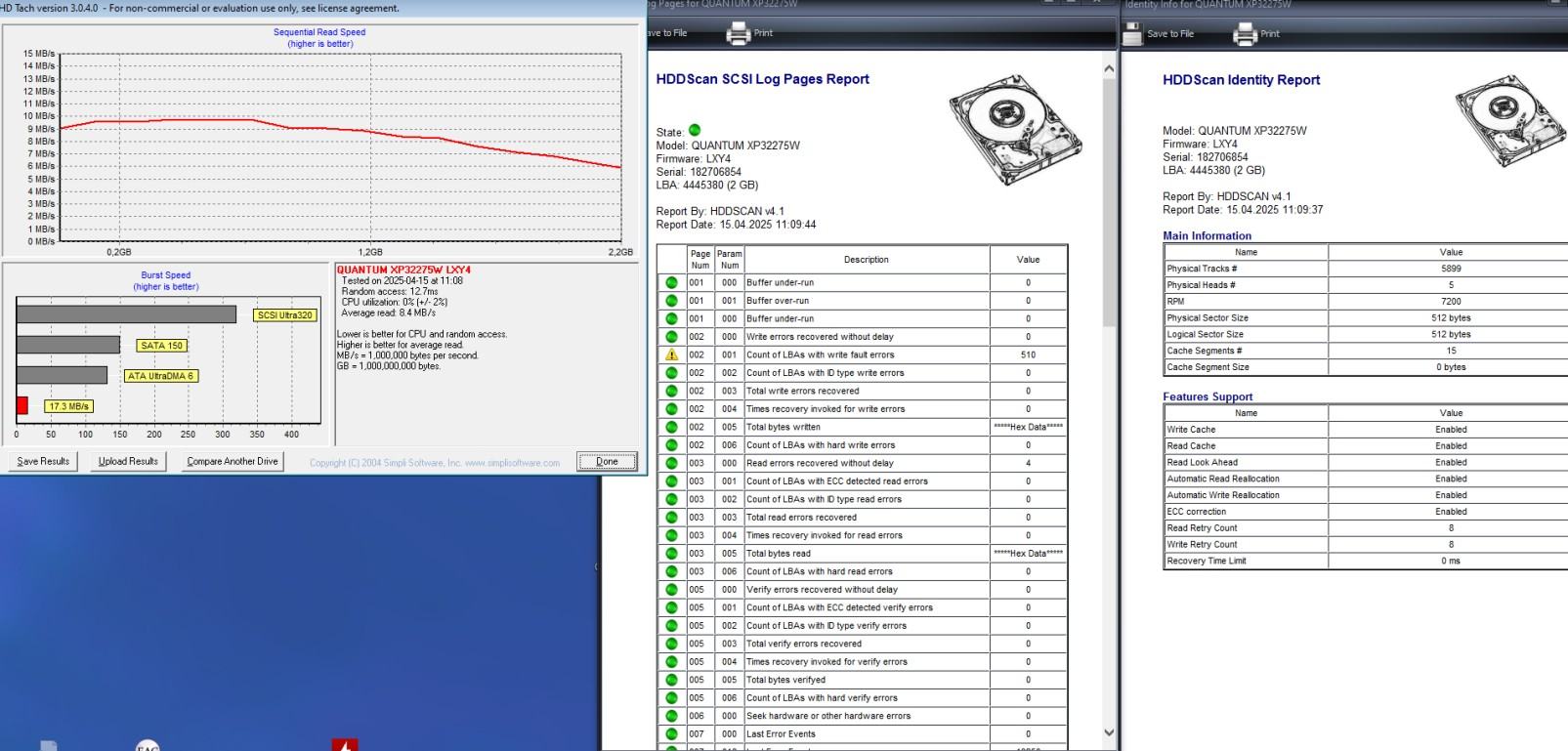
Task: Click status icon for Total verify errors recovered
Action: 671,644
